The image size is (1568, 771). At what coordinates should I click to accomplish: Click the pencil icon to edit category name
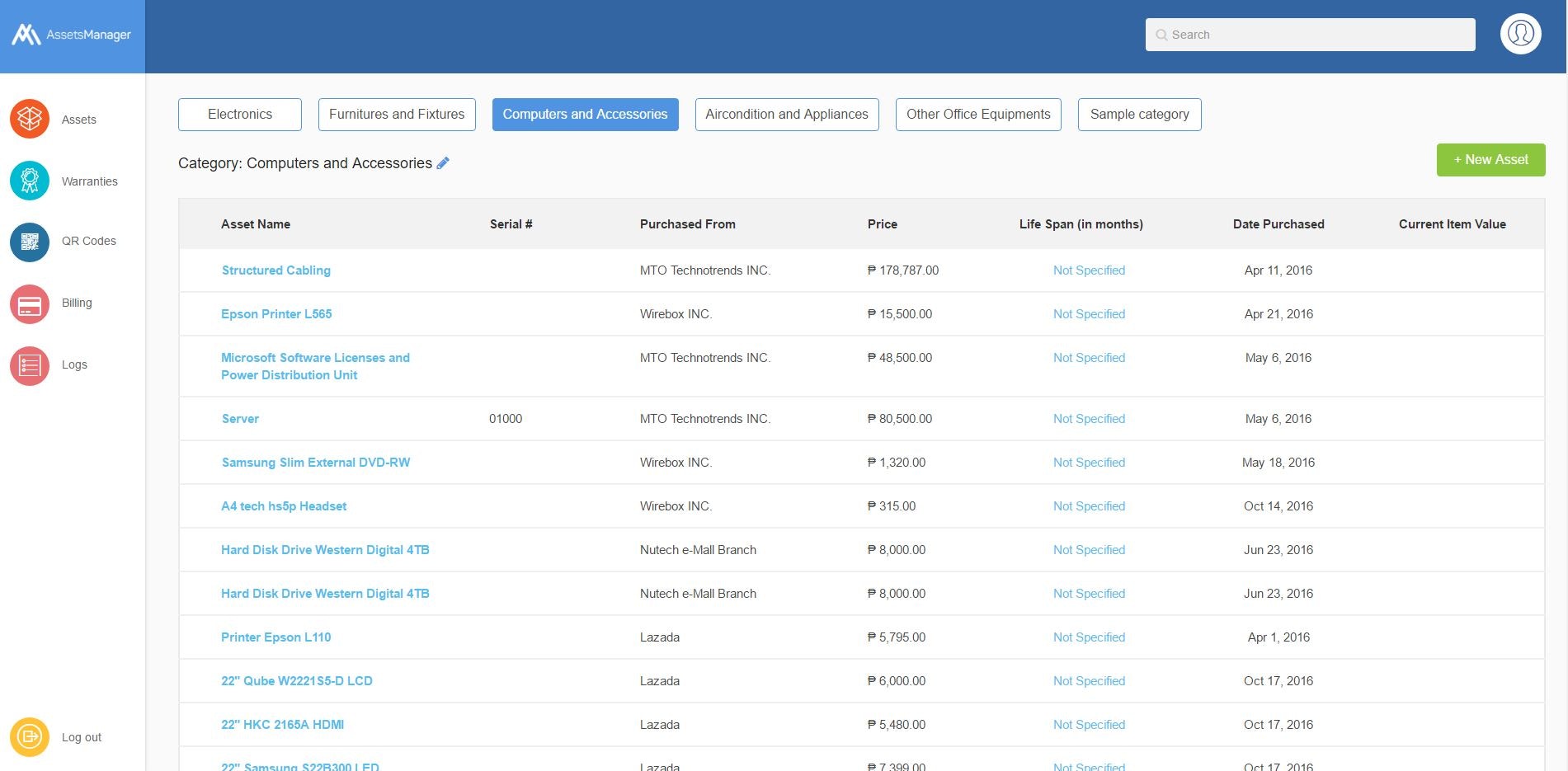coord(443,162)
